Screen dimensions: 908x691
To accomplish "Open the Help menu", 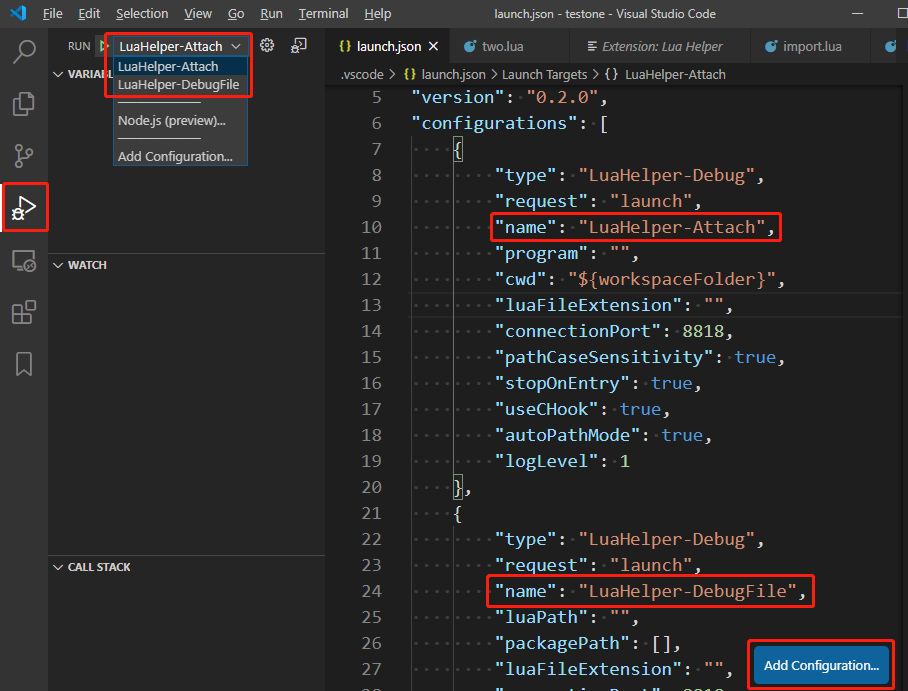I will click(x=378, y=13).
